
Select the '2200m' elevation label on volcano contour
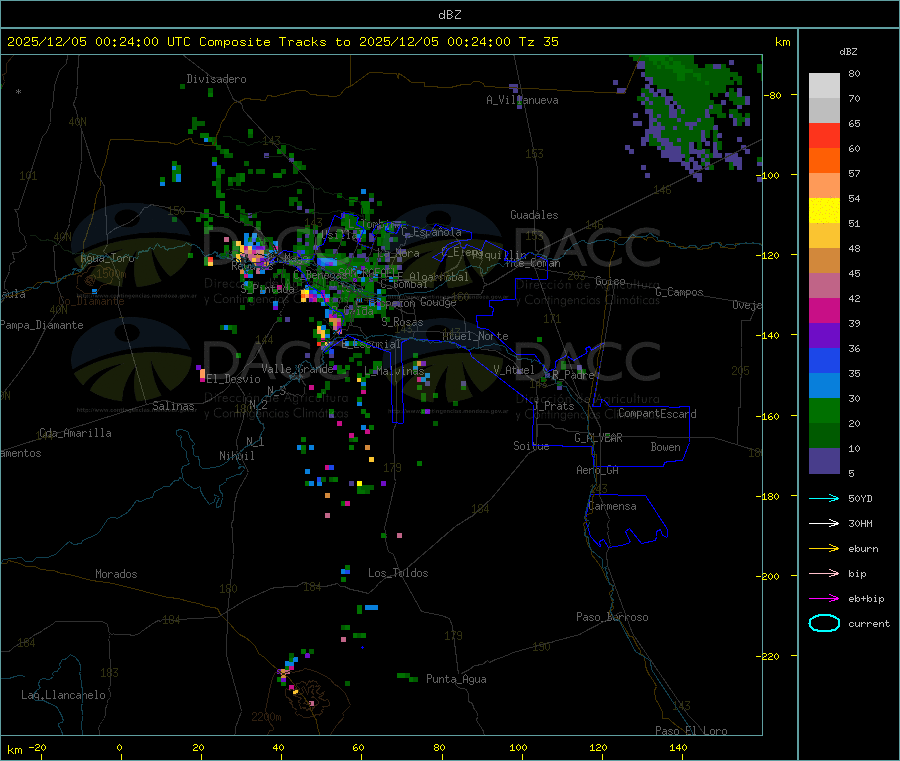pos(266,717)
